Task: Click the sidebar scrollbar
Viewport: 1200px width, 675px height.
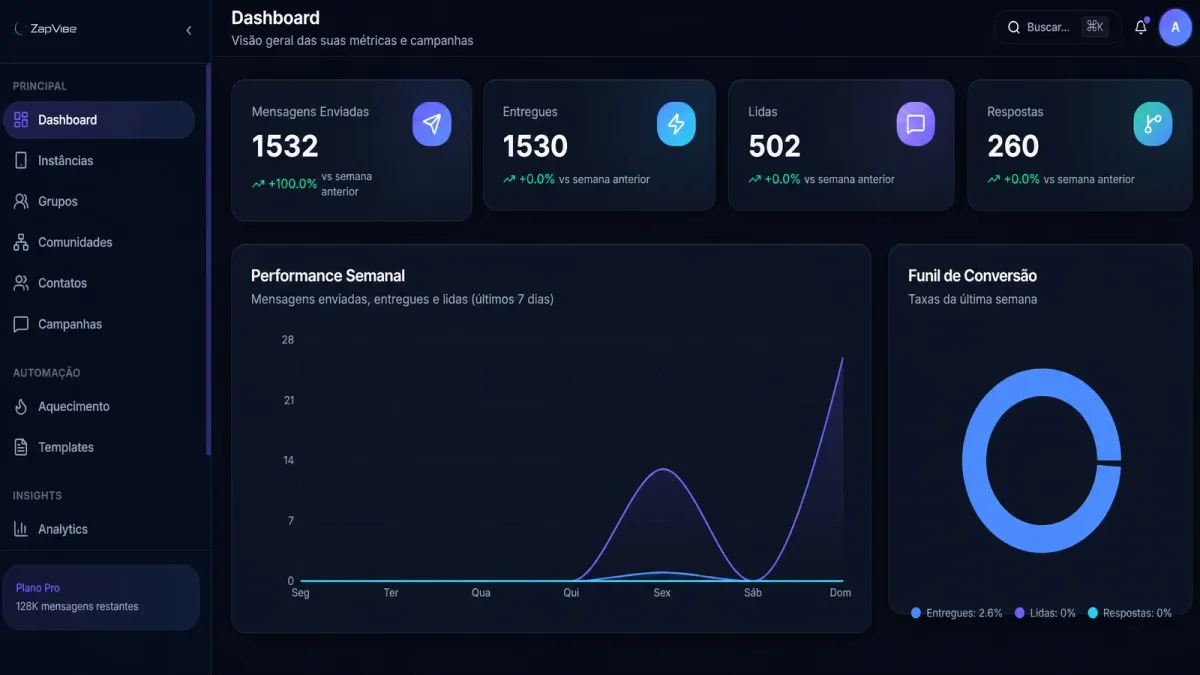Action: [208, 260]
